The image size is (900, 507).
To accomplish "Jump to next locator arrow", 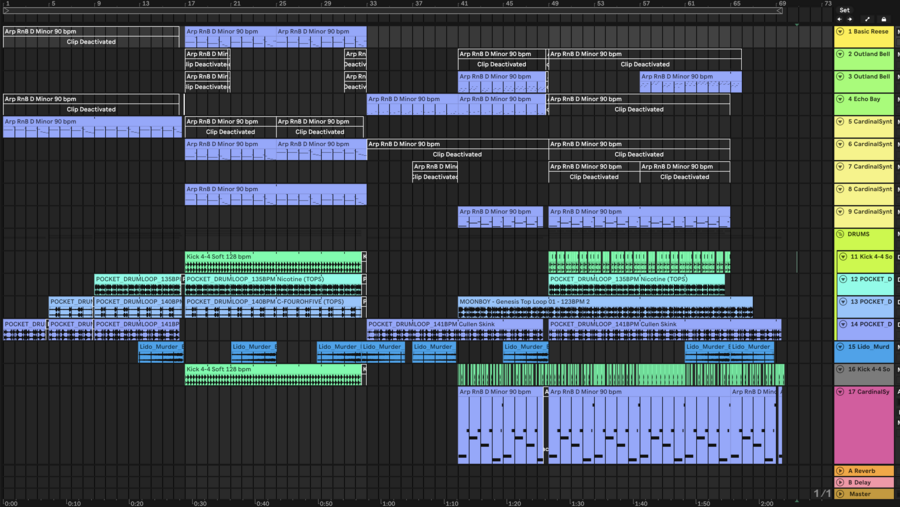I will click(850, 19).
